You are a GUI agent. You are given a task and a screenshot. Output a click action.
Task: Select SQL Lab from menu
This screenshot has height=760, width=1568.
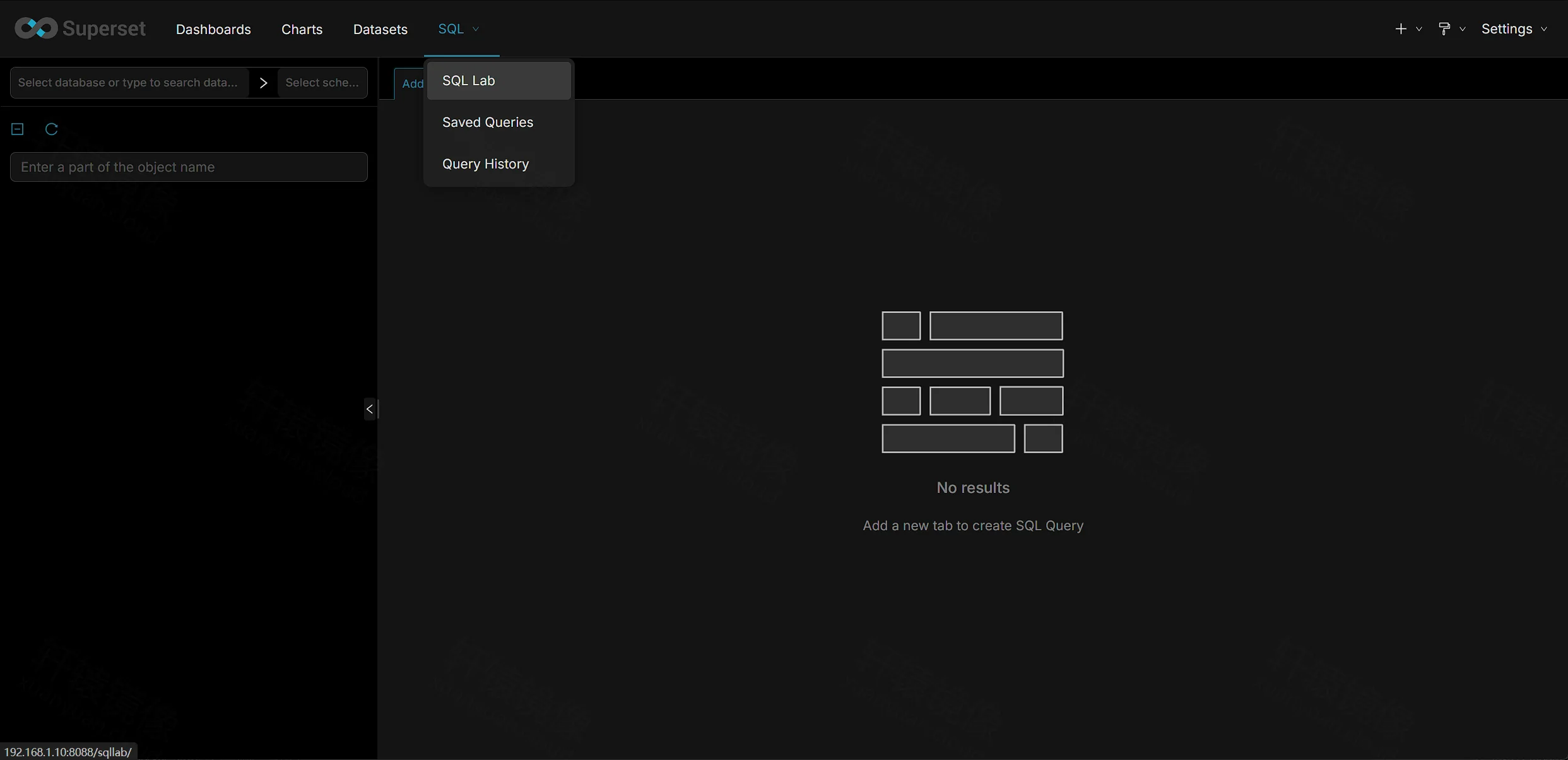(x=498, y=80)
